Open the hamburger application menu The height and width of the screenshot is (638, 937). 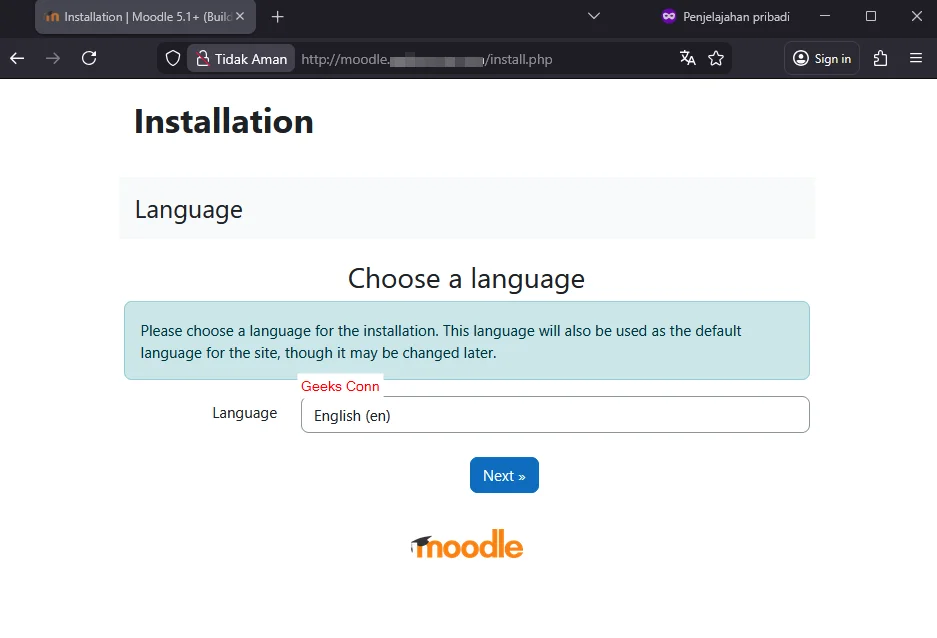coord(917,58)
